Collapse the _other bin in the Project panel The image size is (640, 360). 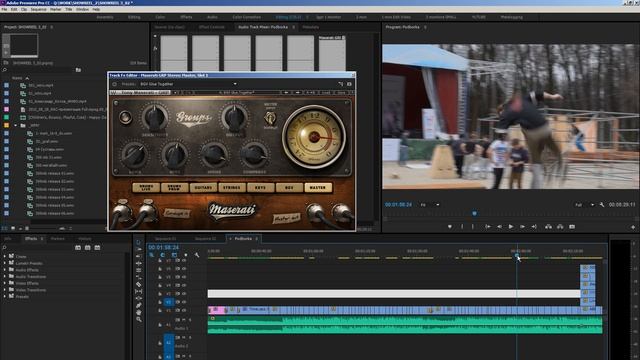pos(16,125)
